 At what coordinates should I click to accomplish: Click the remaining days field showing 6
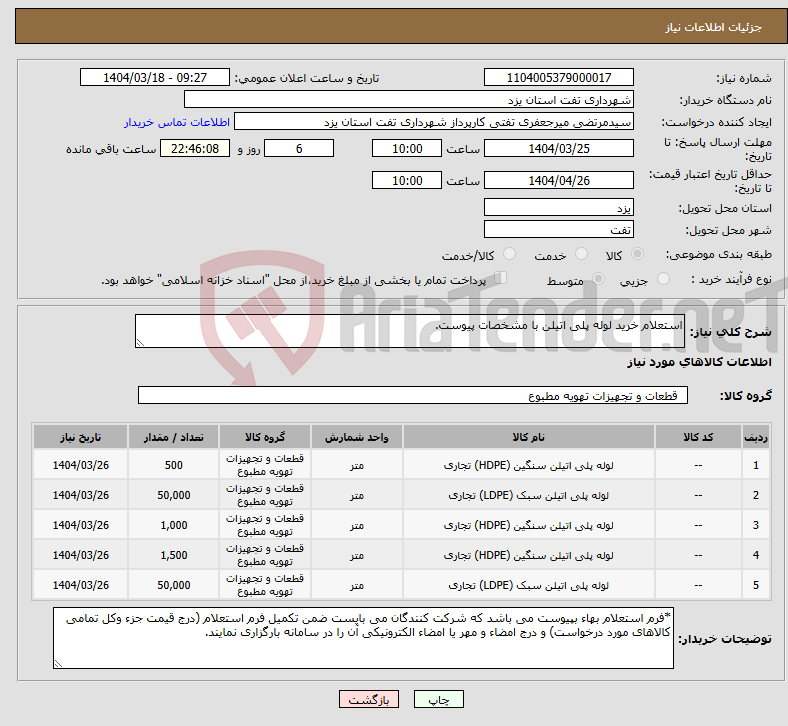[x=299, y=149]
